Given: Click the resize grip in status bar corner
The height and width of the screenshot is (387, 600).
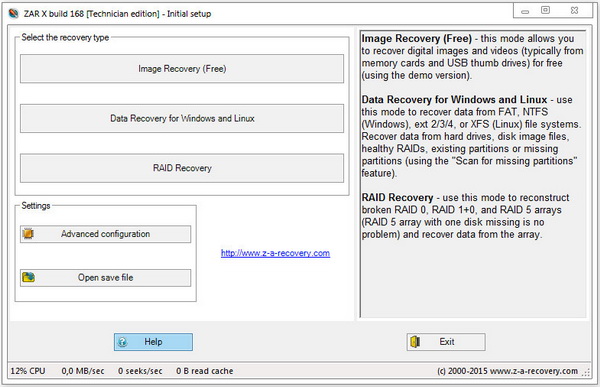Looking at the screenshot, I should (586, 372).
